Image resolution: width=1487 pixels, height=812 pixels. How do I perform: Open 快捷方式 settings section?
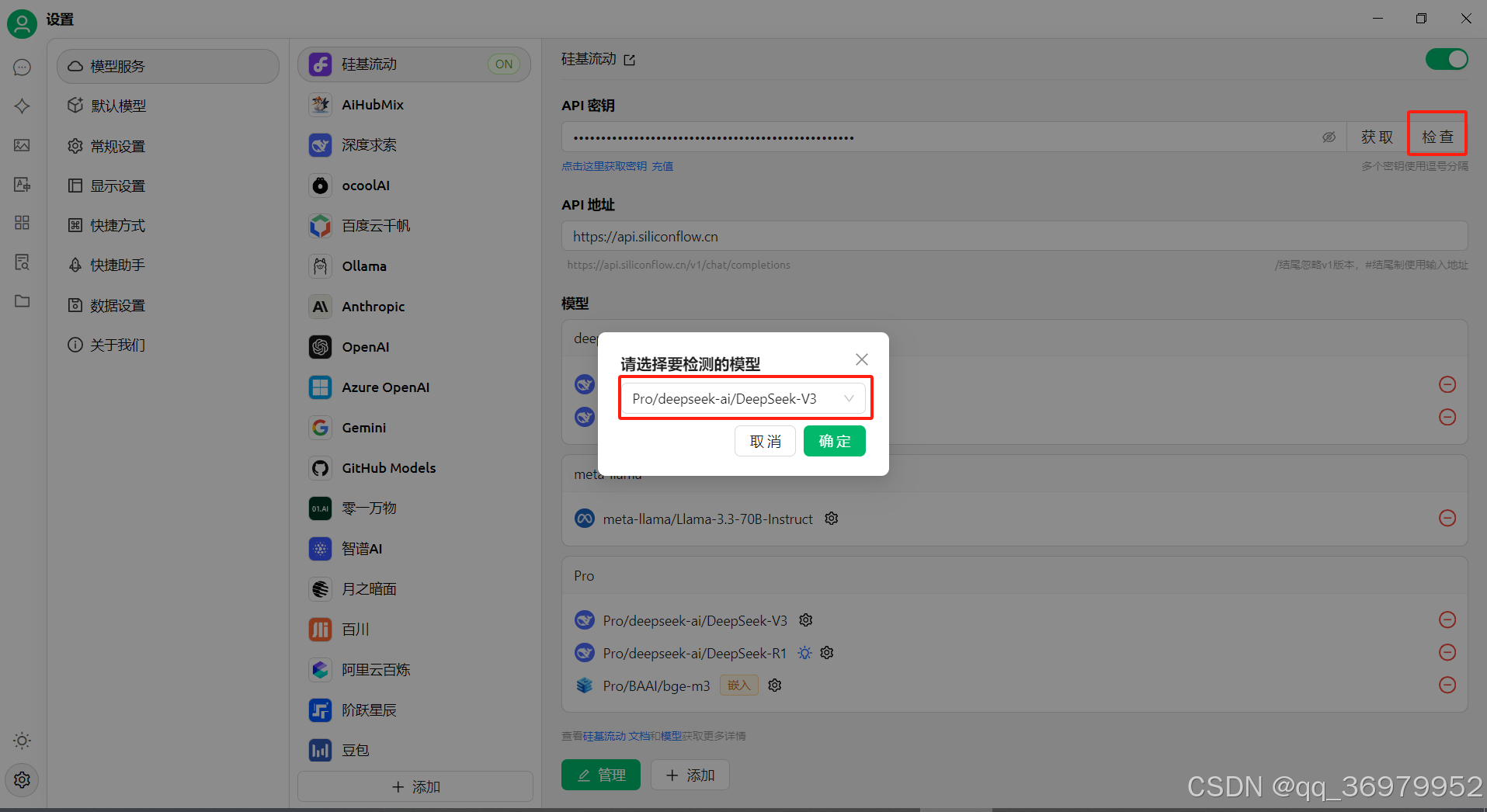[x=168, y=225]
